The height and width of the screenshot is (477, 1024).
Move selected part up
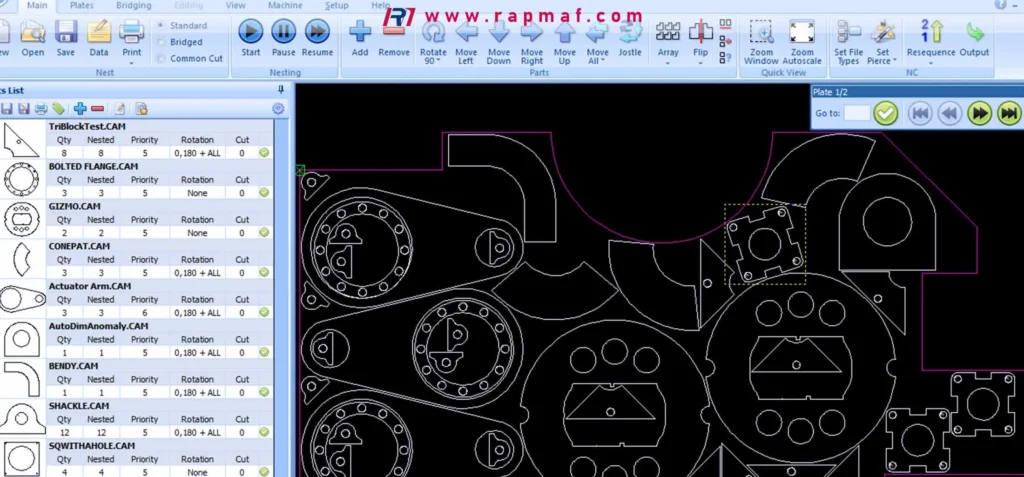point(564,39)
